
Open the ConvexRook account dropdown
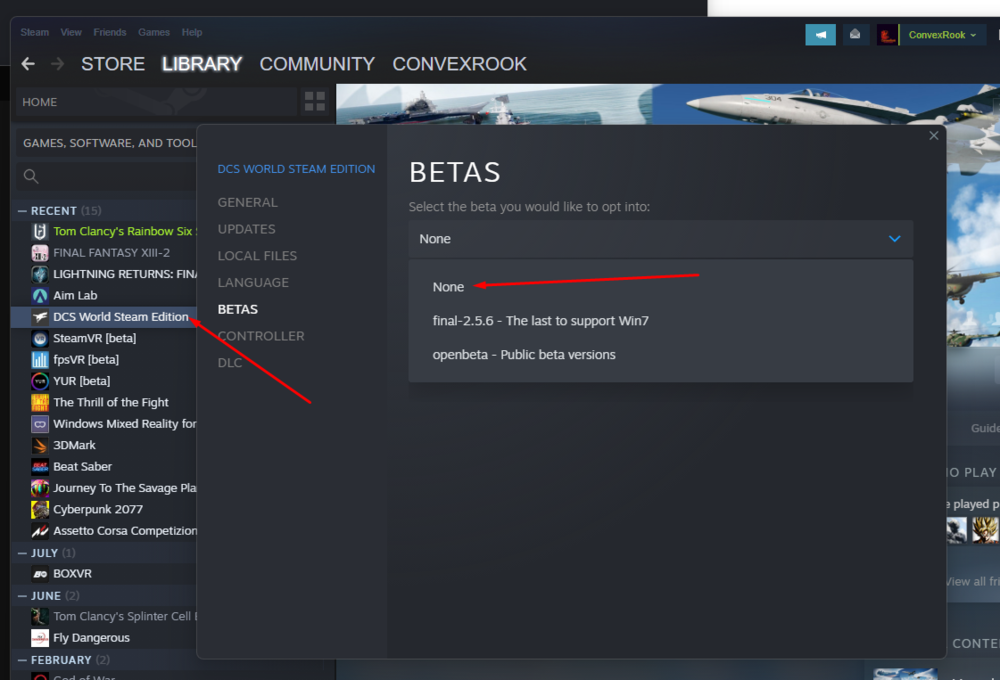(x=942, y=34)
